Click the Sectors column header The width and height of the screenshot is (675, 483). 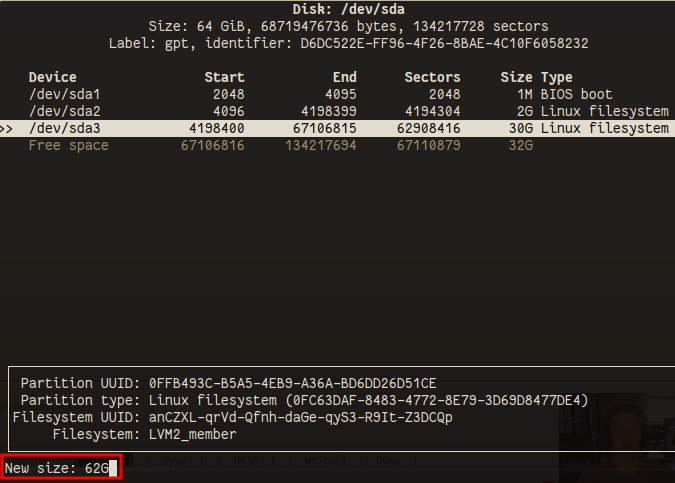432,77
